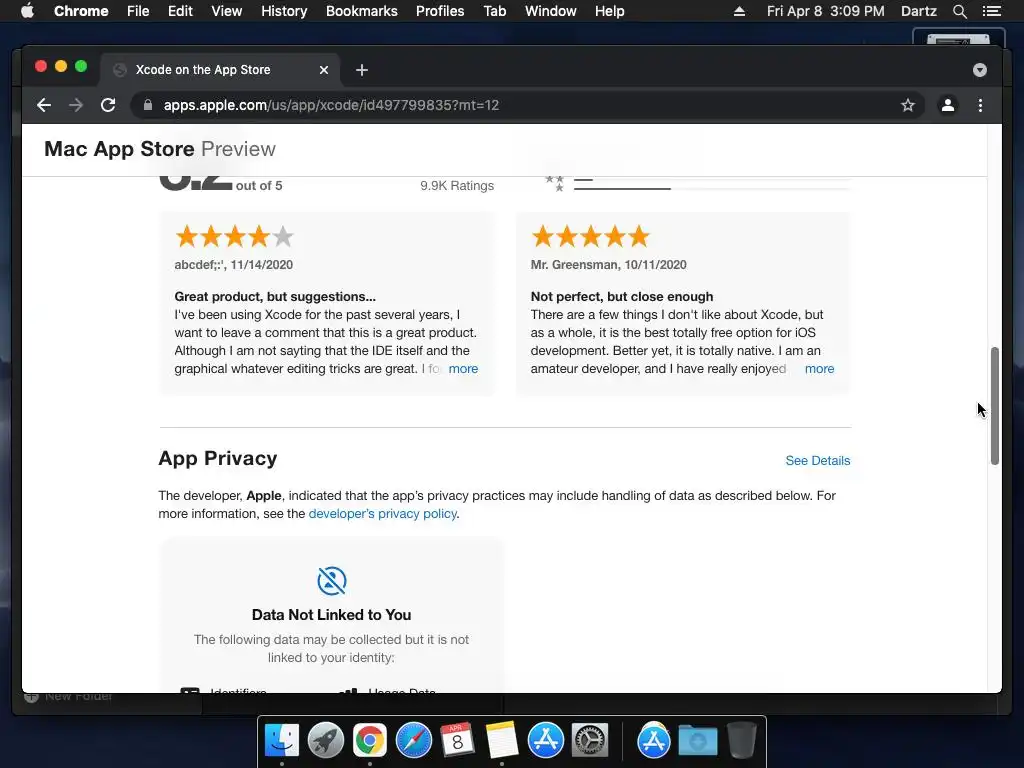Click the five-star rating of Mr. Greensman

coord(590,236)
